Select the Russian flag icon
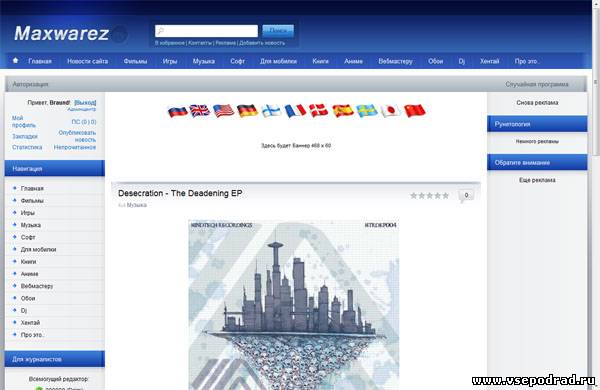Viewport: 600px width, 390px height. [178, 111]
